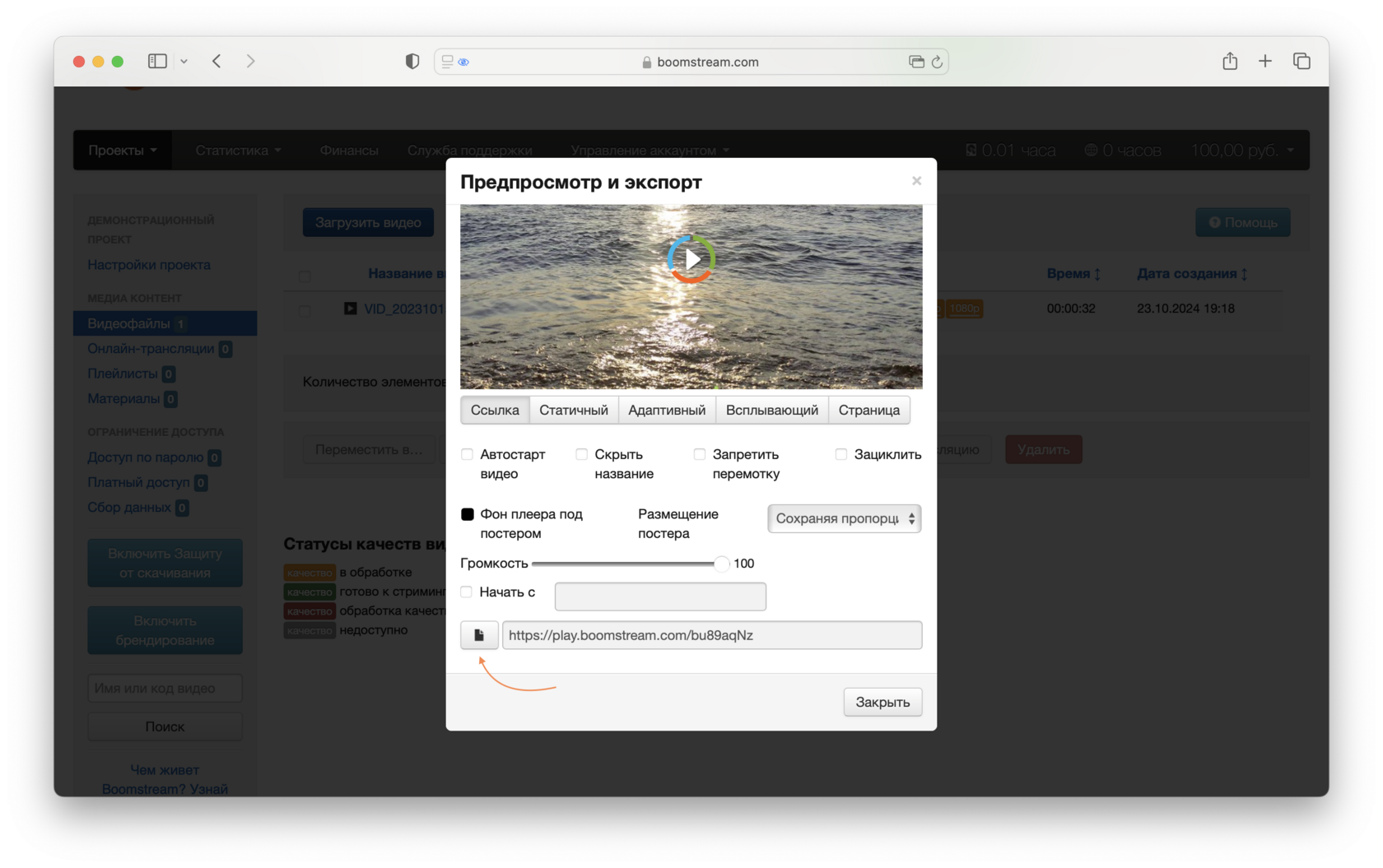
Task: Click Имя или код видео search field
Action: [x=165, y=688]
